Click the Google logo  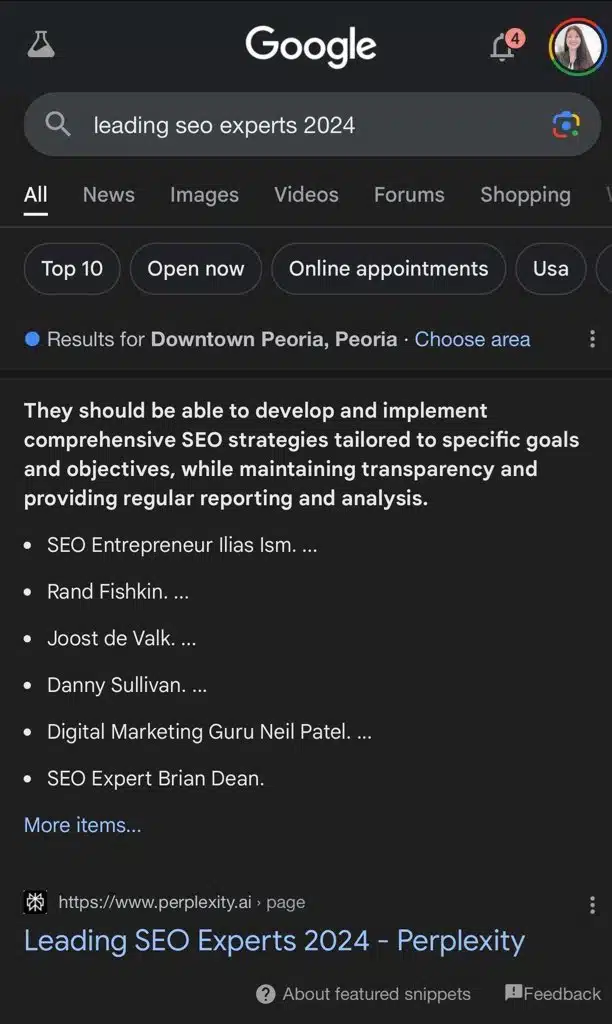pos(311,46)
